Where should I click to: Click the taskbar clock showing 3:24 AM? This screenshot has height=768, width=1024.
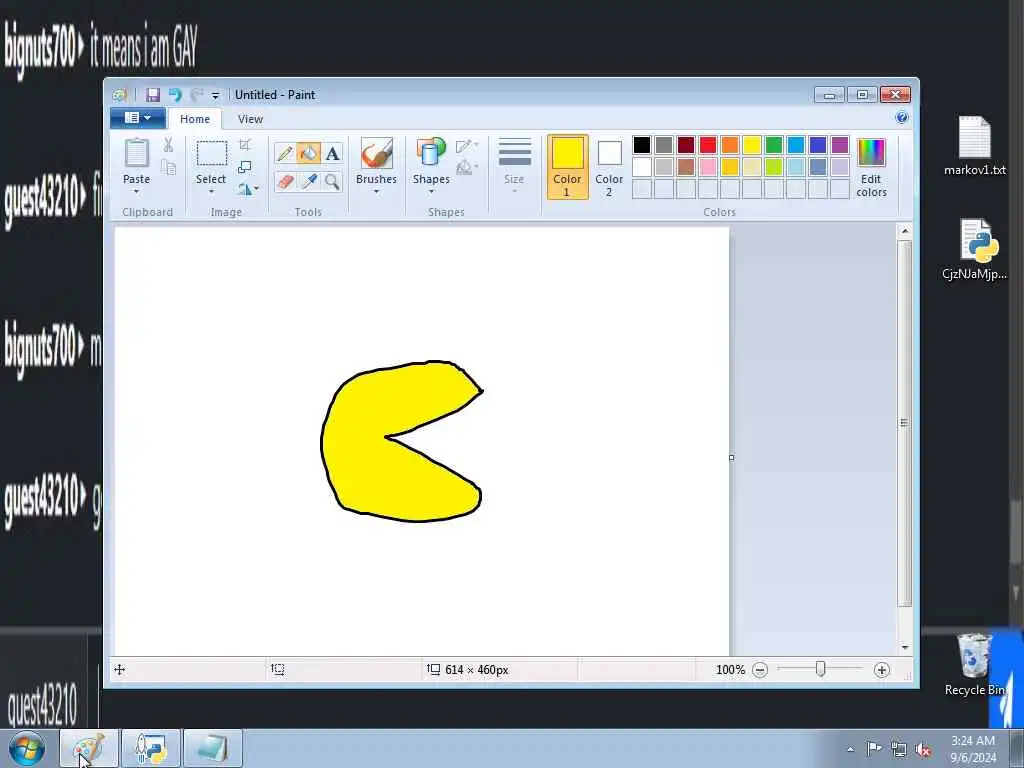[973, 749]
